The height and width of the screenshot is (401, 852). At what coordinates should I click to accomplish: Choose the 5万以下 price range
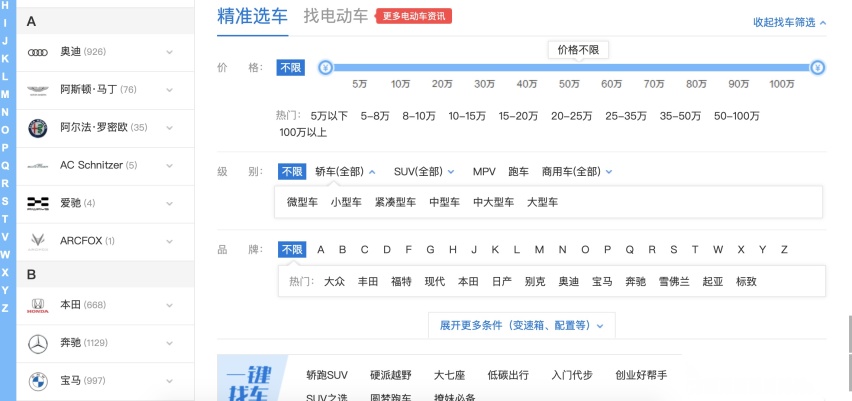click(329, 116)
